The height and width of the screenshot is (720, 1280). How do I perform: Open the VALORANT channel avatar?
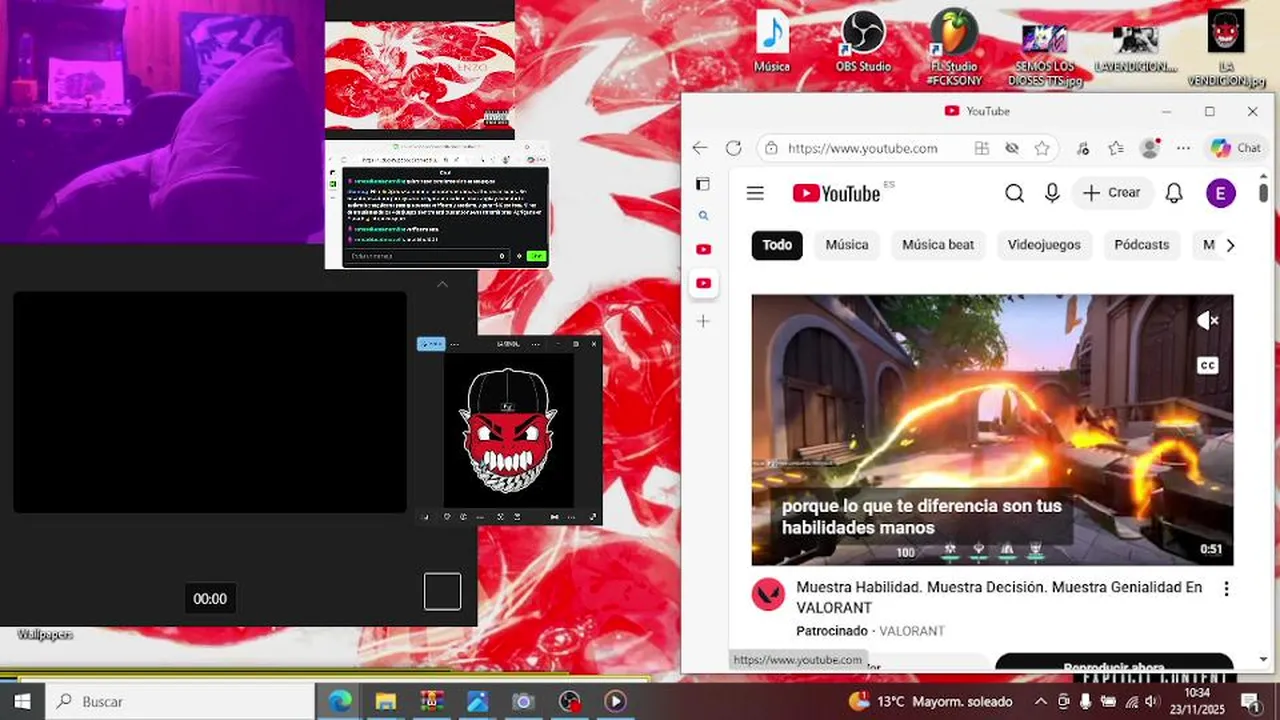click(x=769, y=594)
